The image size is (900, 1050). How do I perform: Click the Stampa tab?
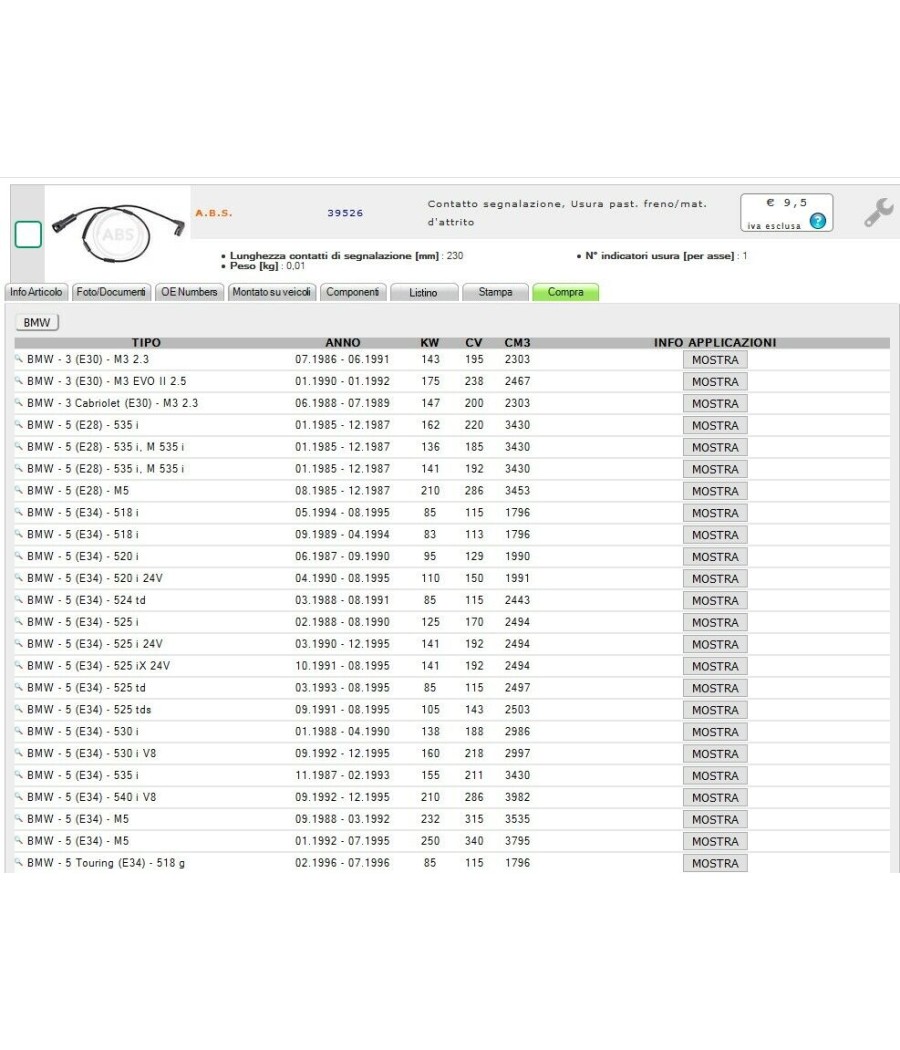coord(496,292)
